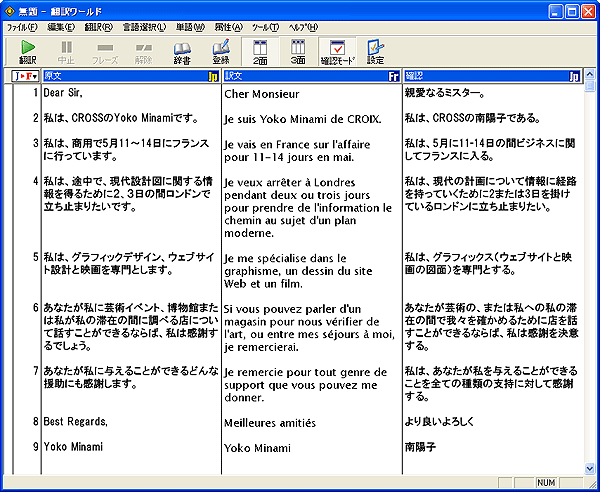This screenshot has width=600, height=492.
Task: Click the 確認 column header
Action: [492, 76]
